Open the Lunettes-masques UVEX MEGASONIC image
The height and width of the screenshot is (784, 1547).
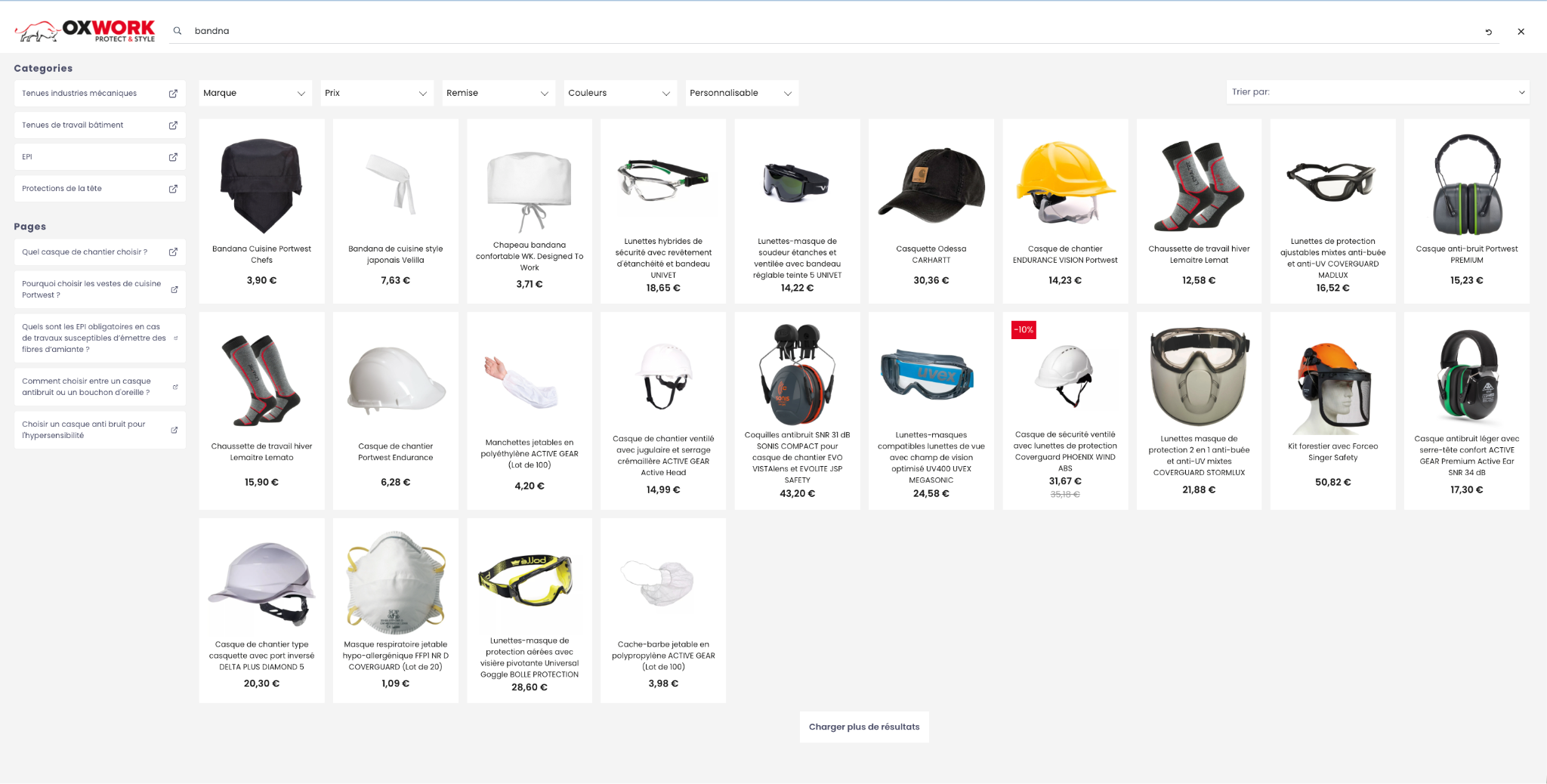tap(928, 375)
